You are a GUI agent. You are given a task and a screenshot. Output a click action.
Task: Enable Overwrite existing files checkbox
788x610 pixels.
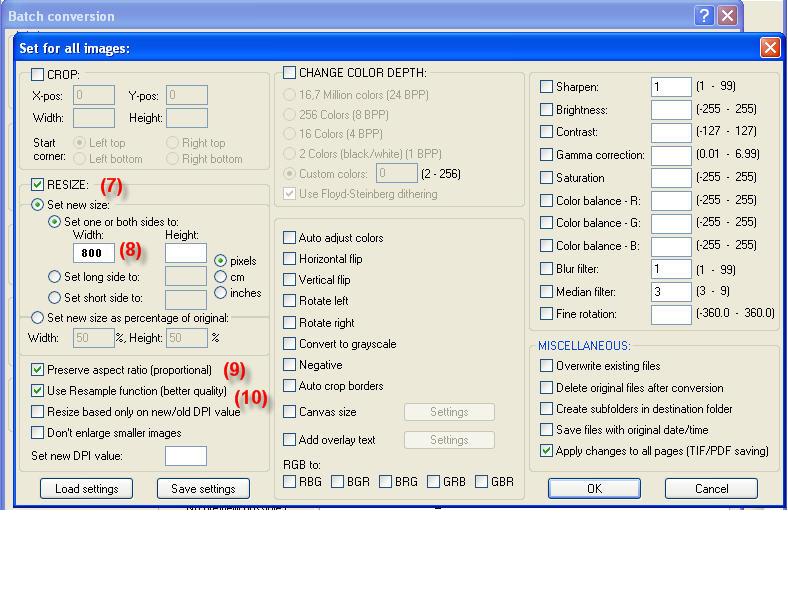546,366
